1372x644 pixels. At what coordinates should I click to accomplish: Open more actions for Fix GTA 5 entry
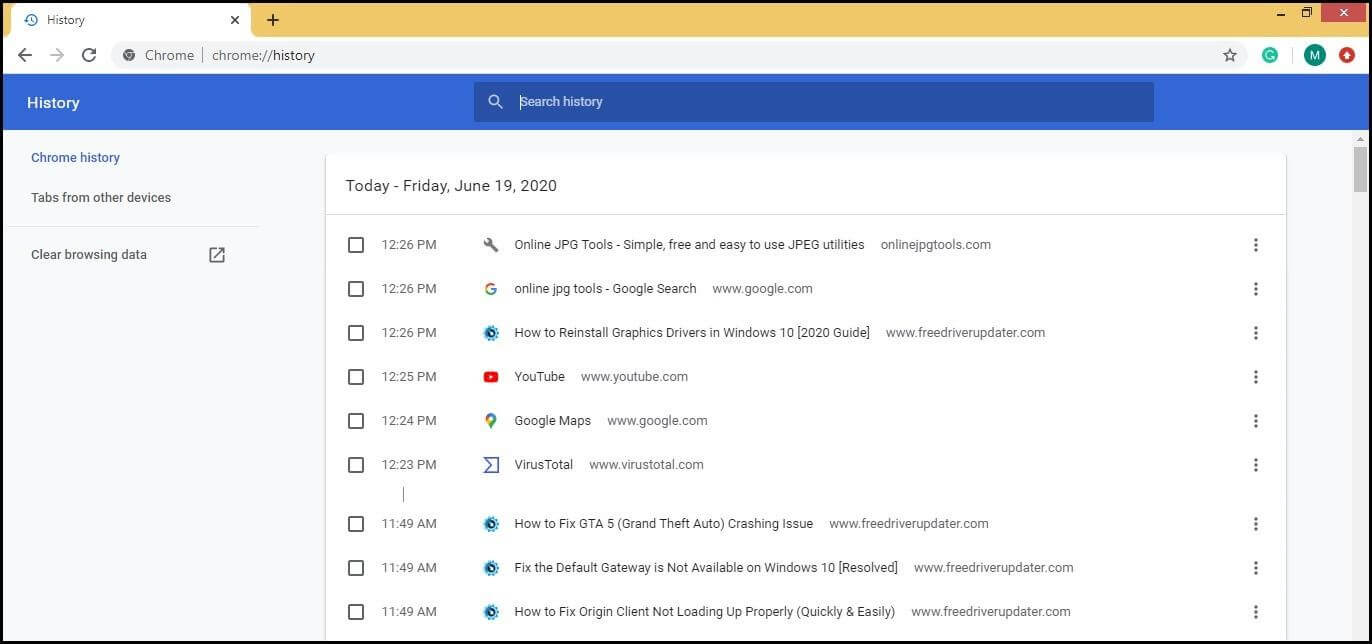pos(1256,524)
